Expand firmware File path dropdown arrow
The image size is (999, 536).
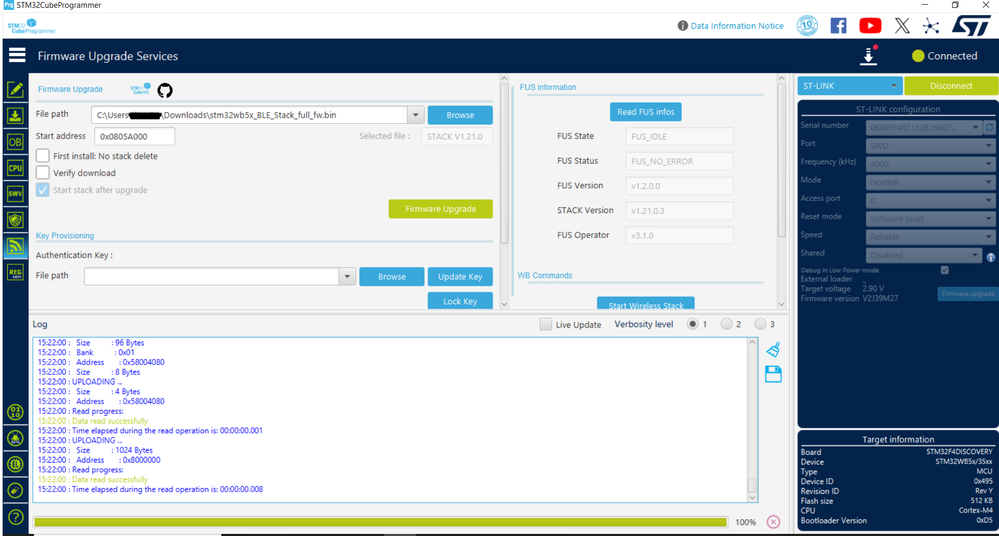click(x=415, y=115)
